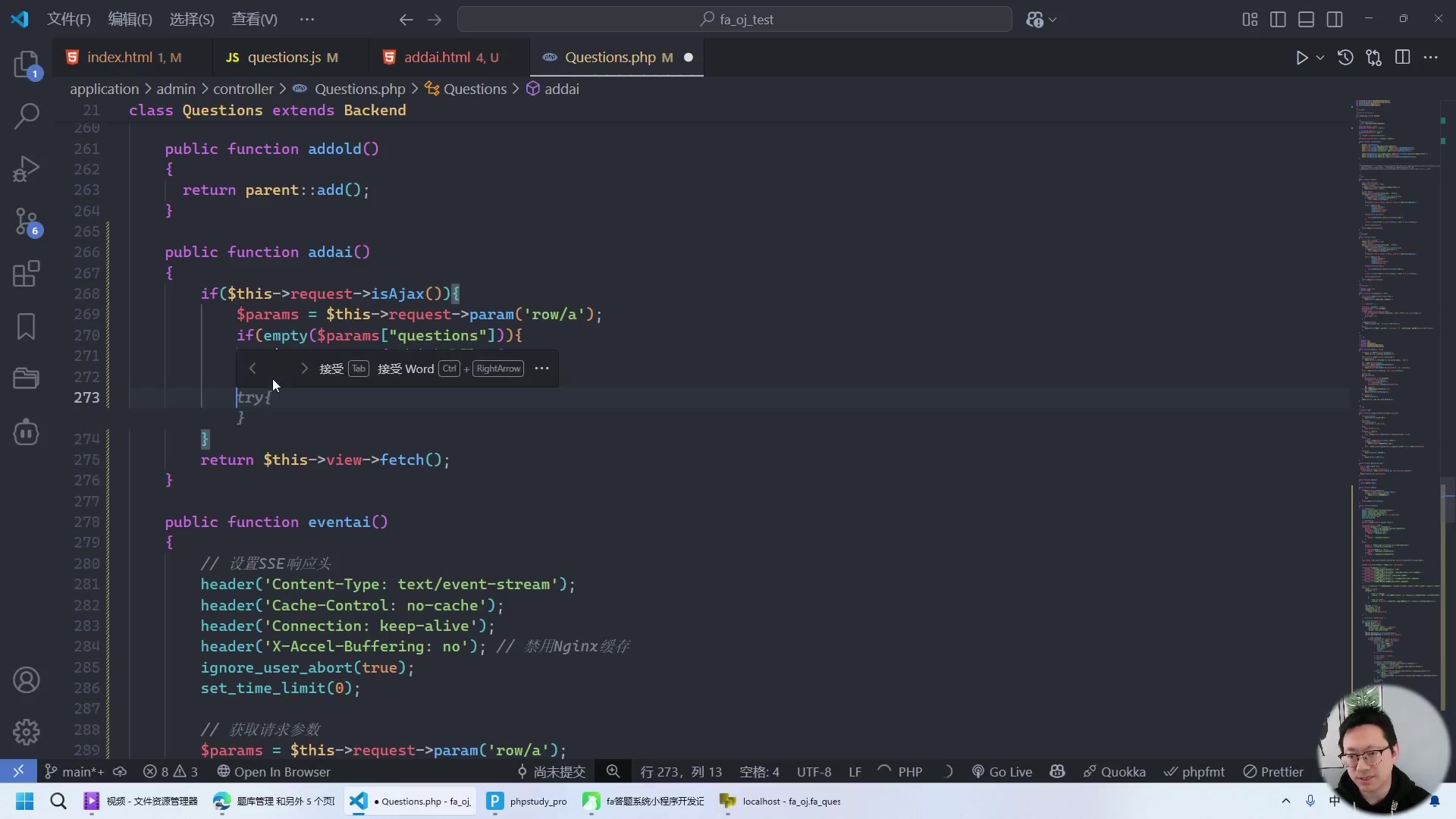Open the Bookmarks view icon

point(27,327)
